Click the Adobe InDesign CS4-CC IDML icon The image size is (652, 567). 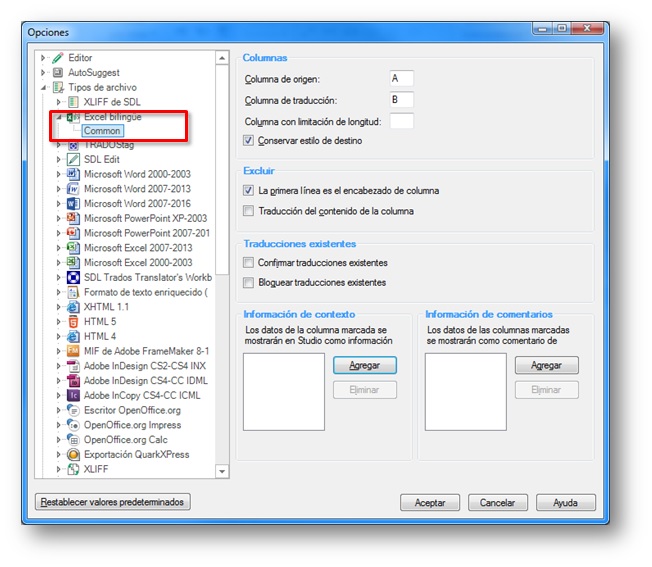pos(73,381)
